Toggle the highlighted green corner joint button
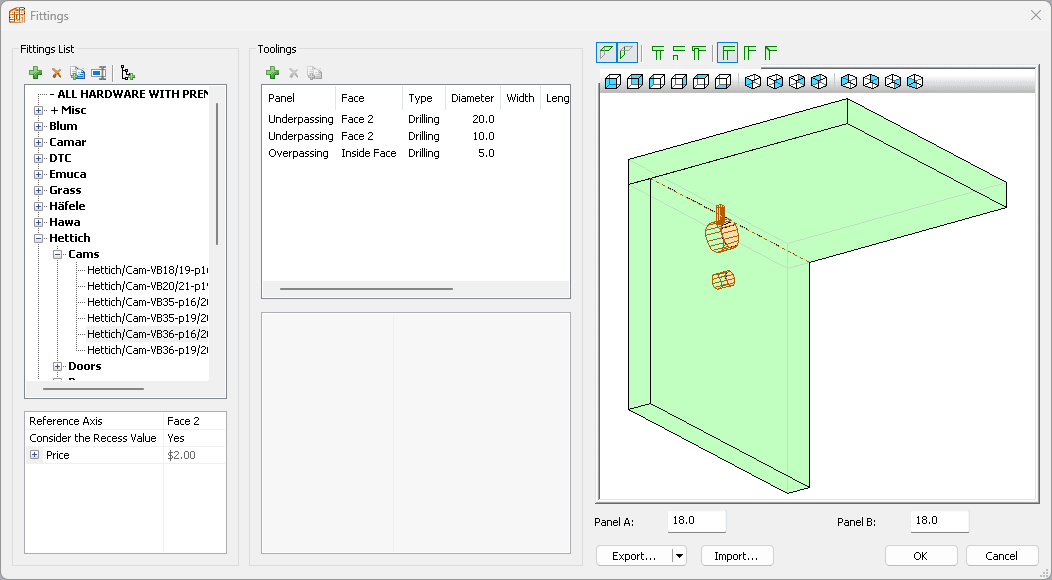1052x580 pixels. (728, 53)
